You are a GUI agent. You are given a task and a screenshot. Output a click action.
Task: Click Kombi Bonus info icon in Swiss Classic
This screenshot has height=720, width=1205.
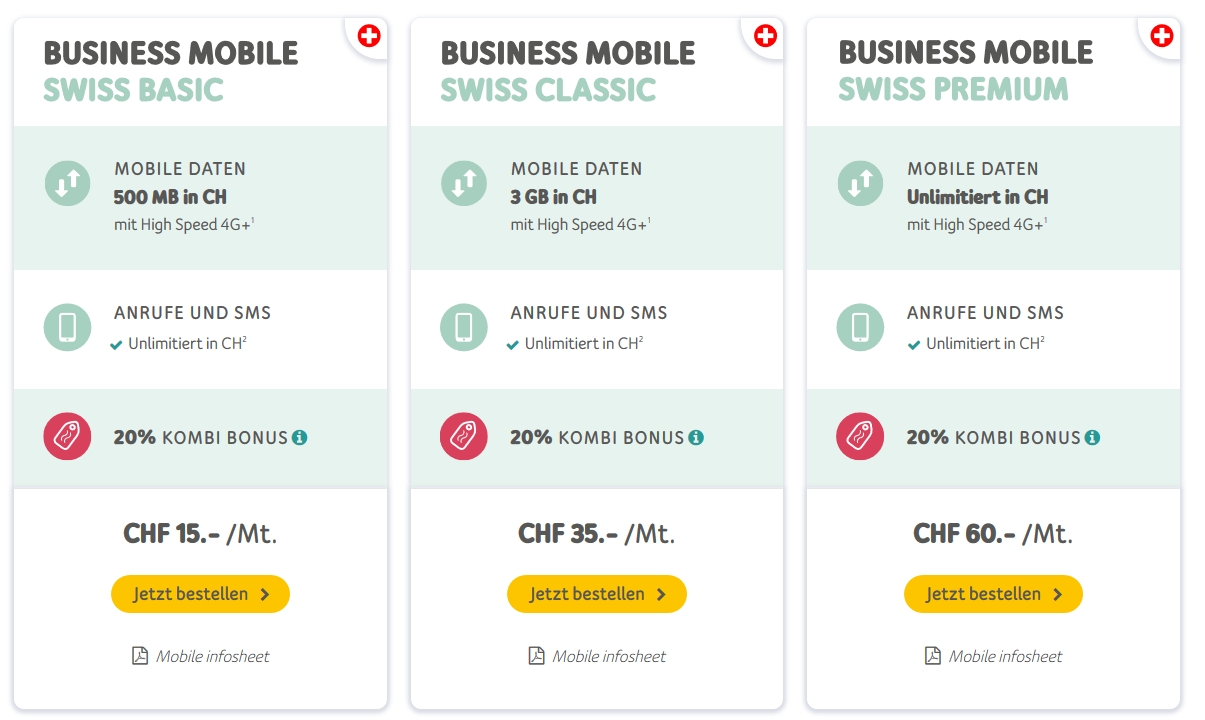(x=696, y=438)
